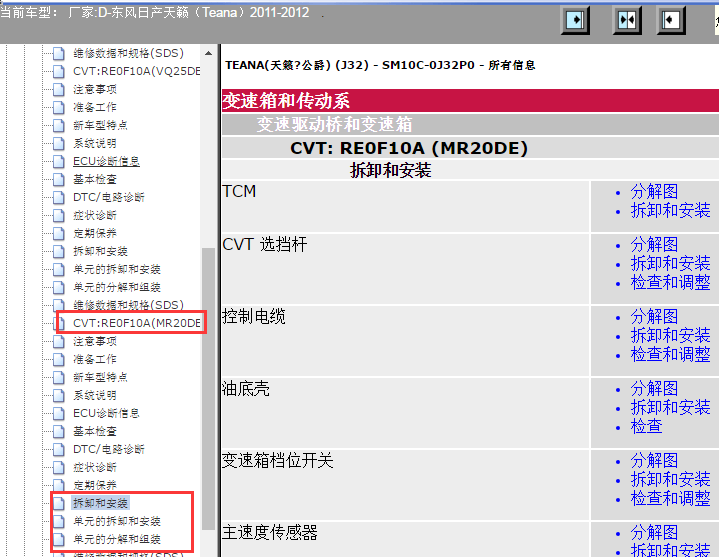Click the first pane layout toolbar button
Viewport: 719px width, 557px height.
575,20
